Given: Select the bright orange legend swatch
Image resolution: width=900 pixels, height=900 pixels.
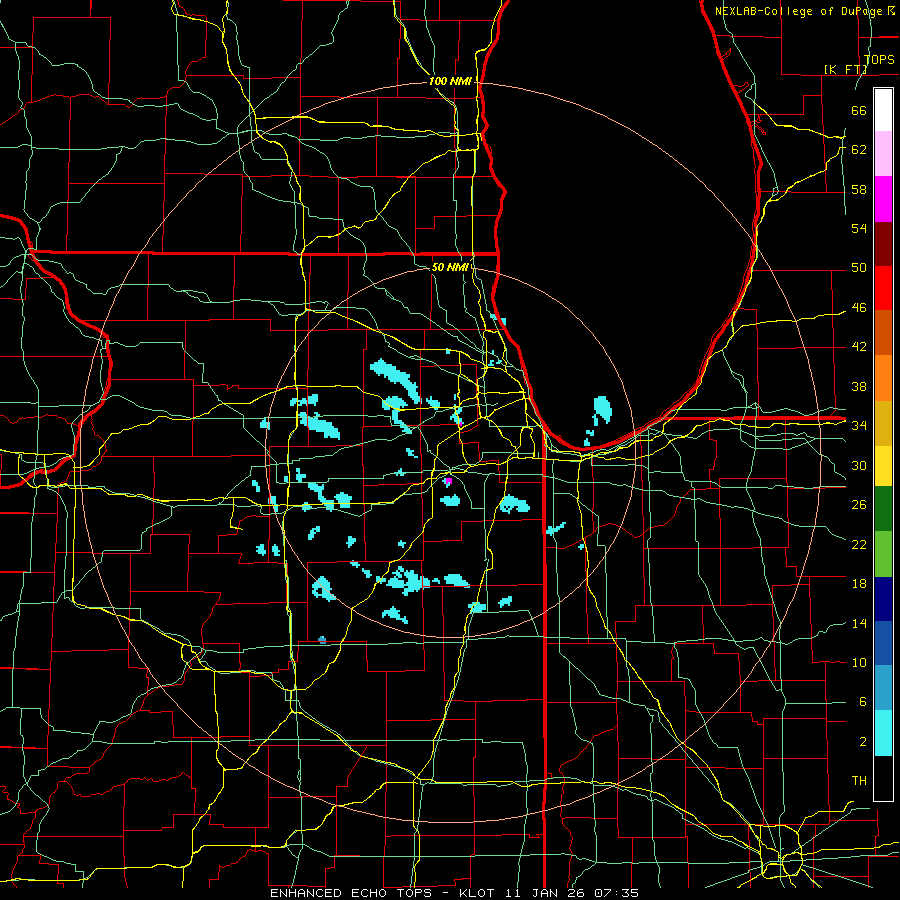Looking at the screenshot, I should 883,378.
